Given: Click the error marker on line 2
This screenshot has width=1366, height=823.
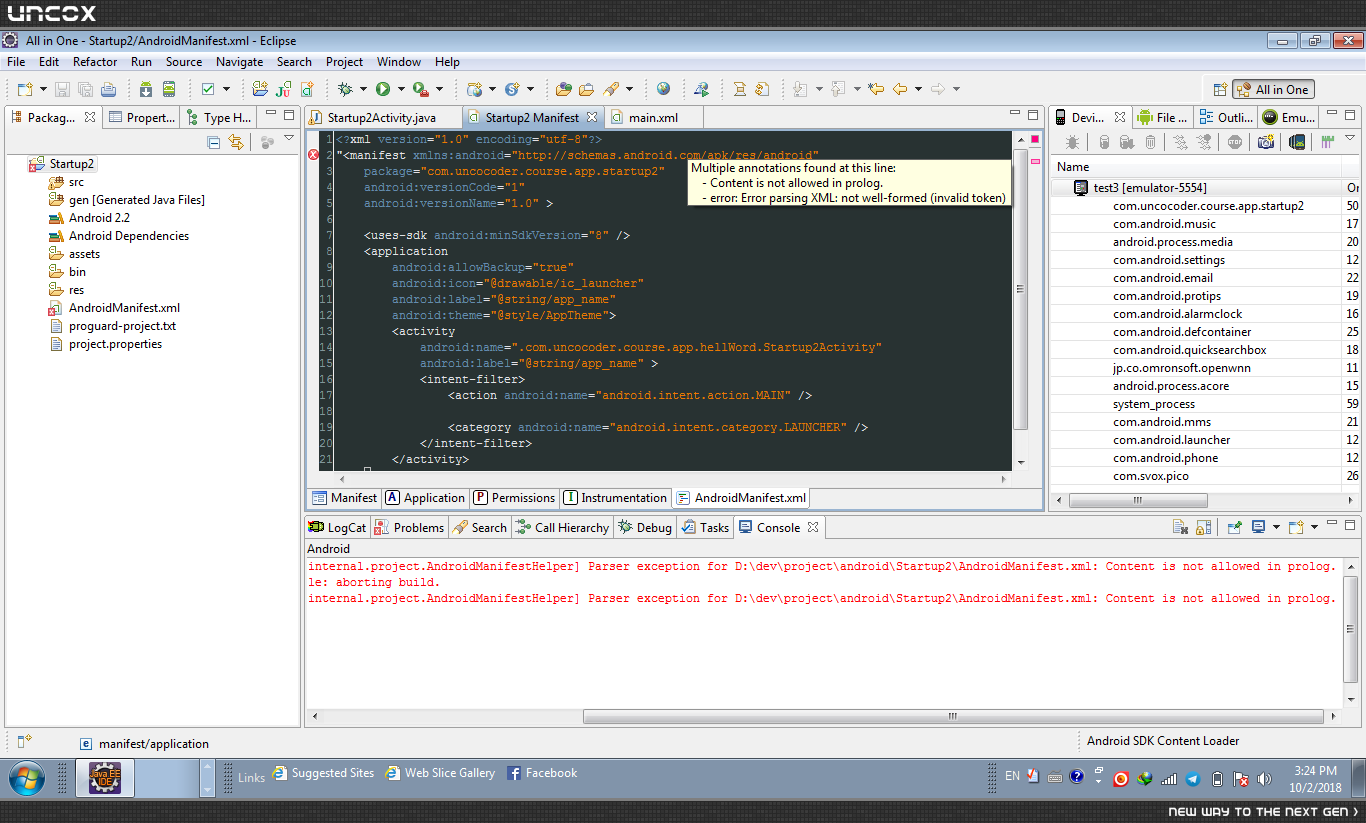Looking at the screenshot, I should pyautogui.click(x=313, y=155).
